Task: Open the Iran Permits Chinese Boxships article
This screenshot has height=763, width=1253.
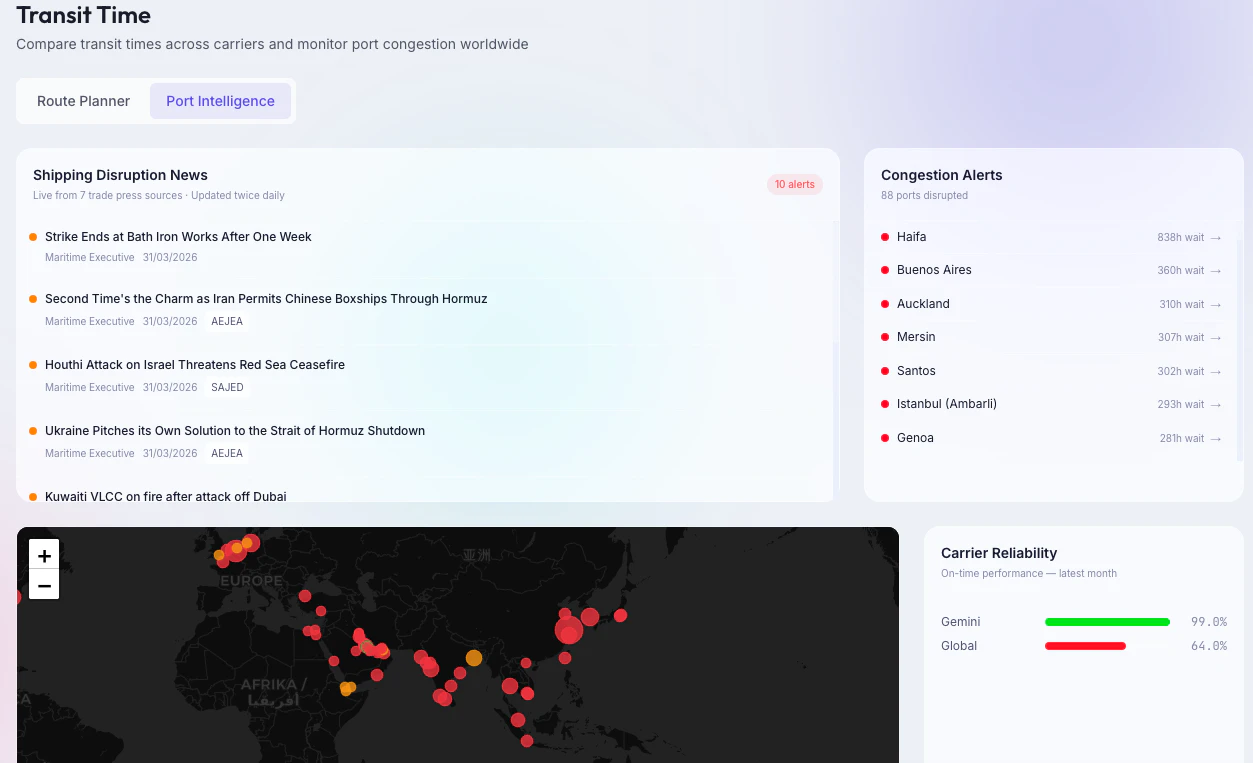Action: pos(266,299)
